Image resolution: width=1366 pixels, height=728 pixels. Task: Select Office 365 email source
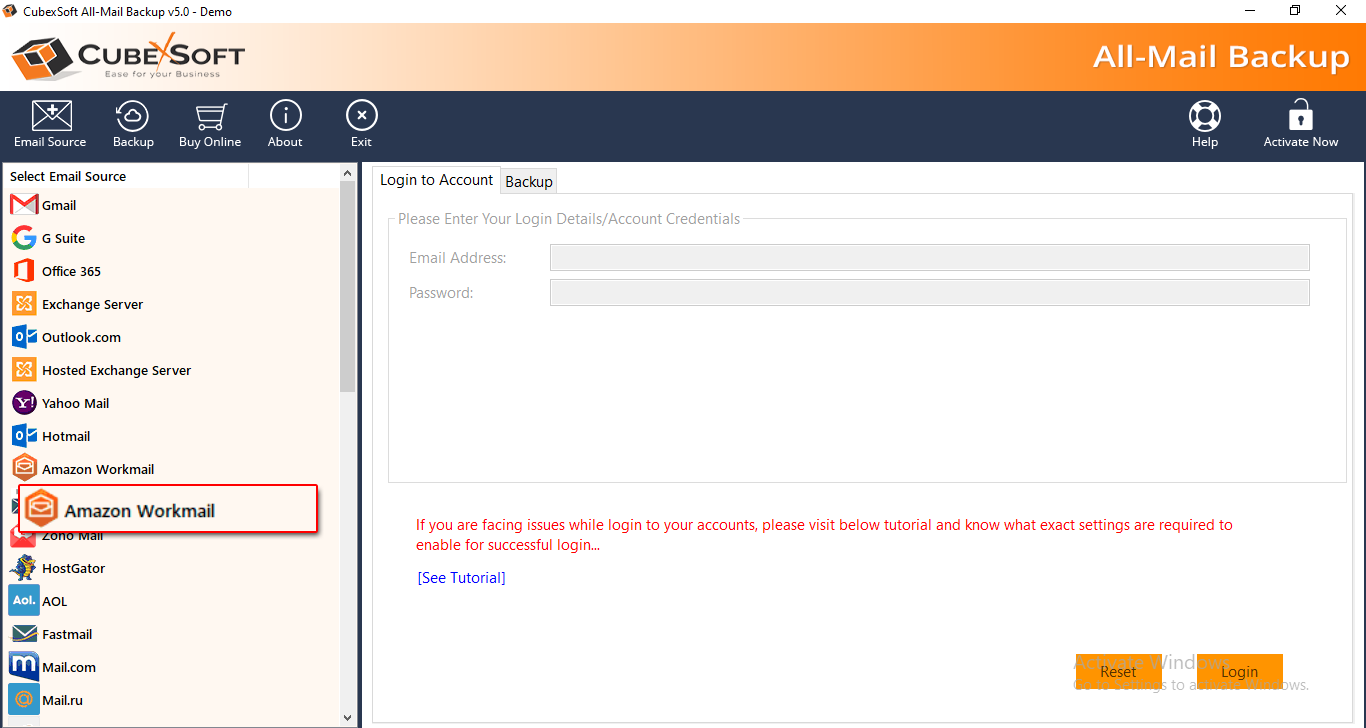pos(70,271)
